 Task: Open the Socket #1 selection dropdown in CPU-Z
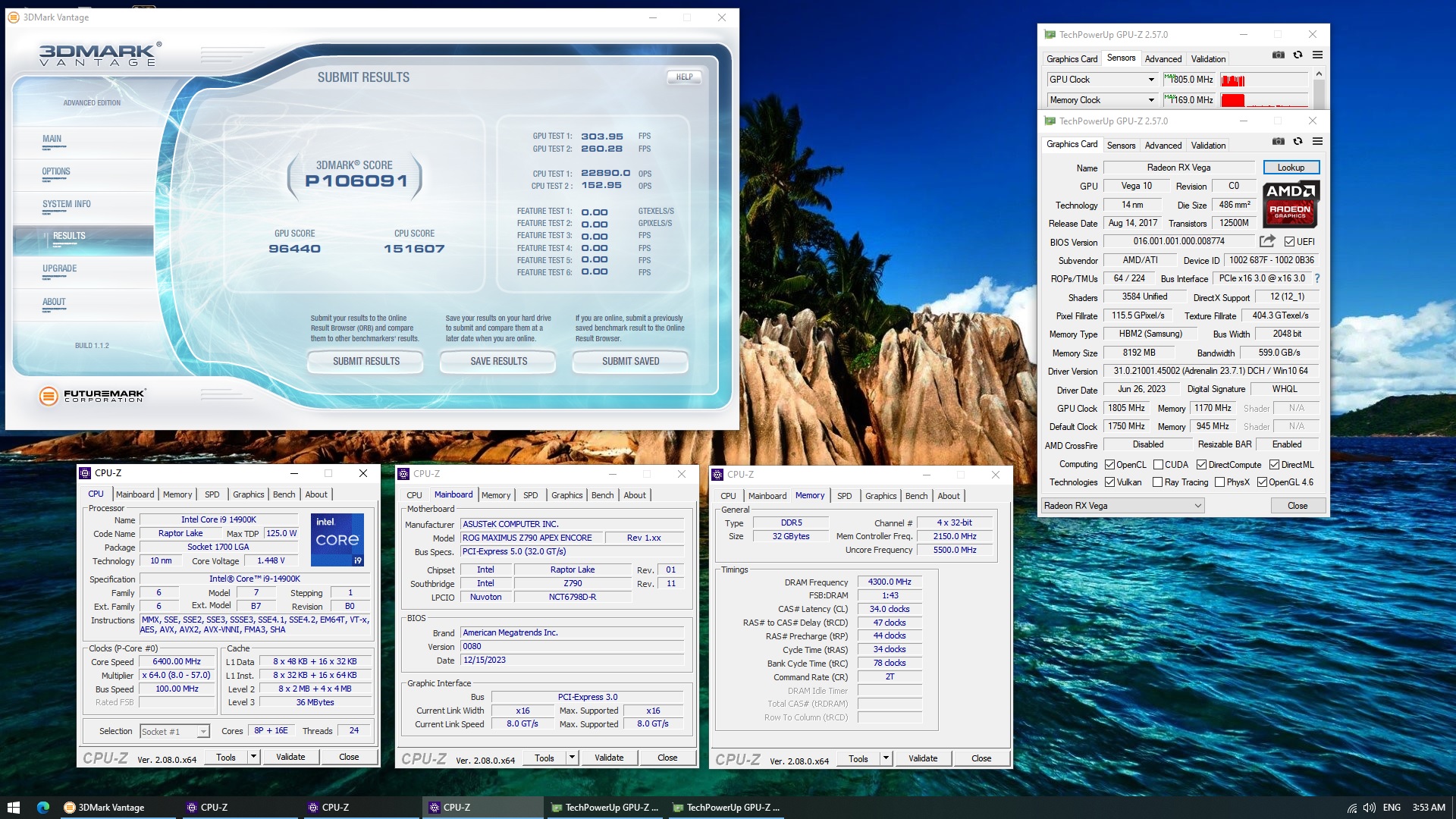174,732
